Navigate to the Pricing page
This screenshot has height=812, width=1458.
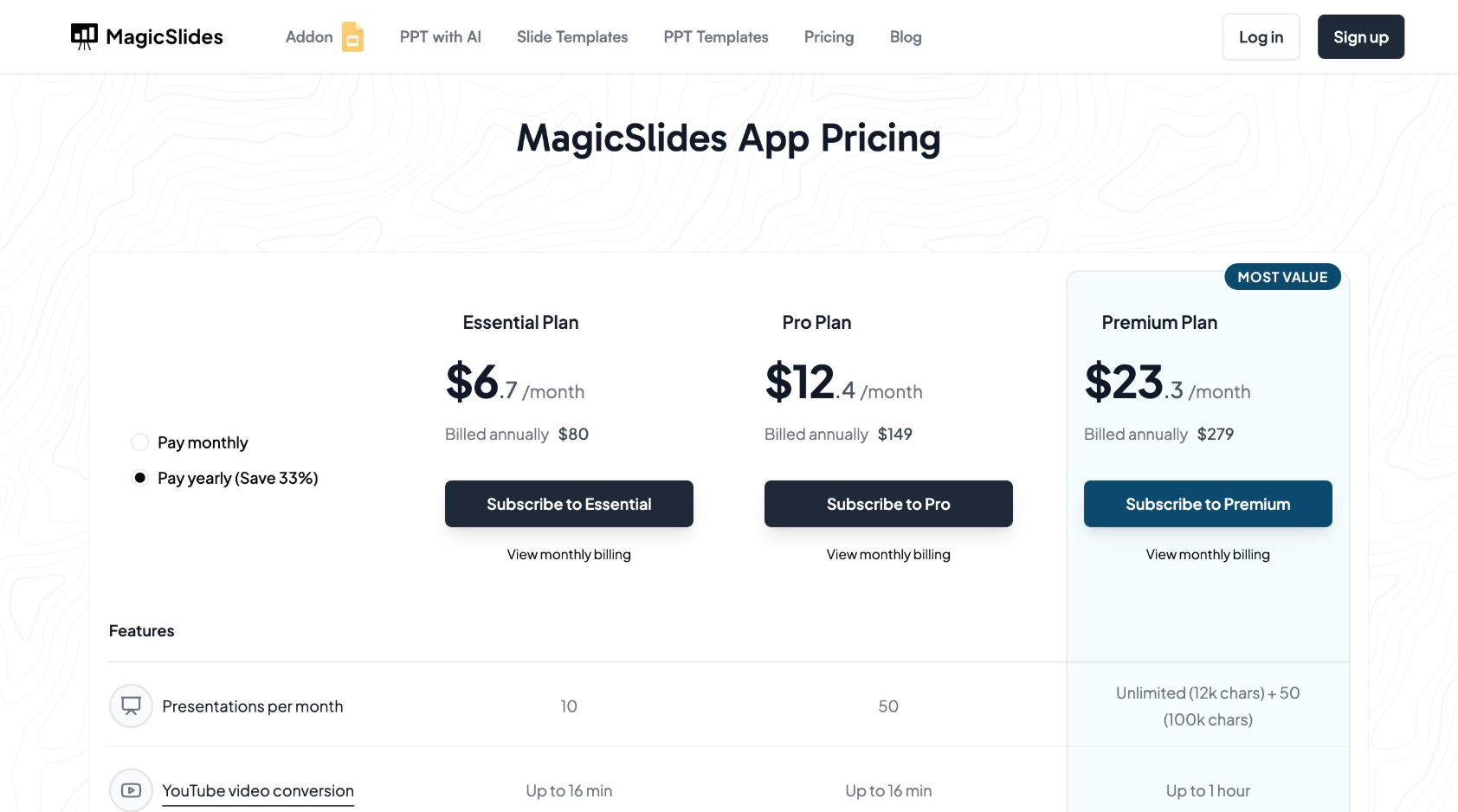[x=829, y=37]
